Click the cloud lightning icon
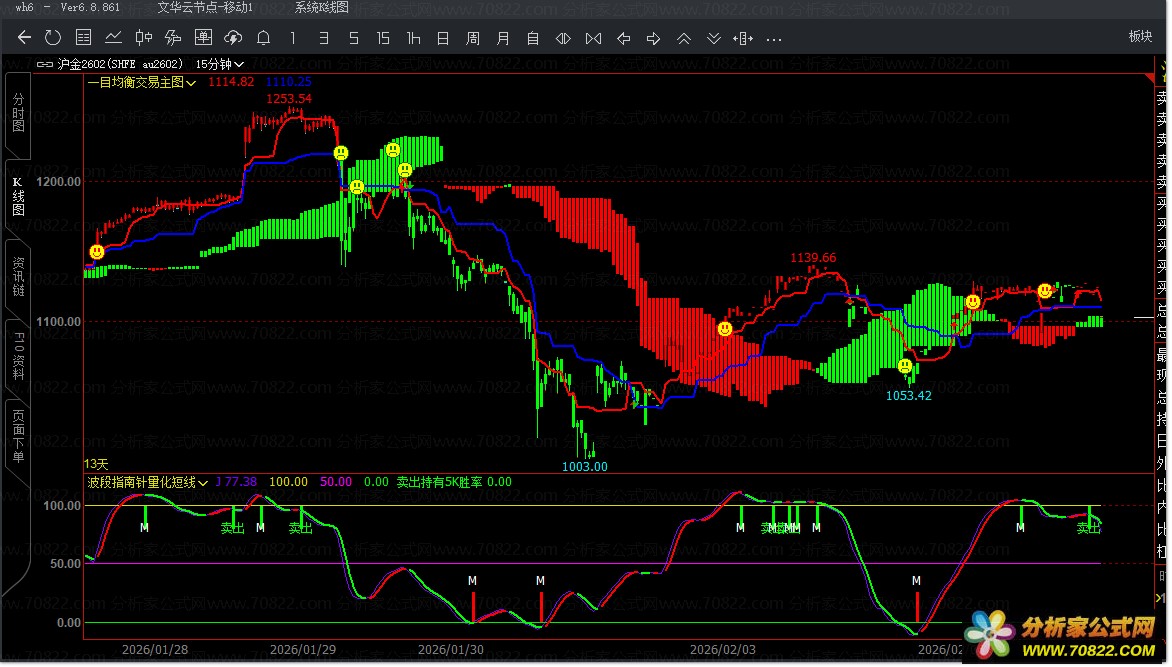This screenshot has height=667, width=1172. 233,39
